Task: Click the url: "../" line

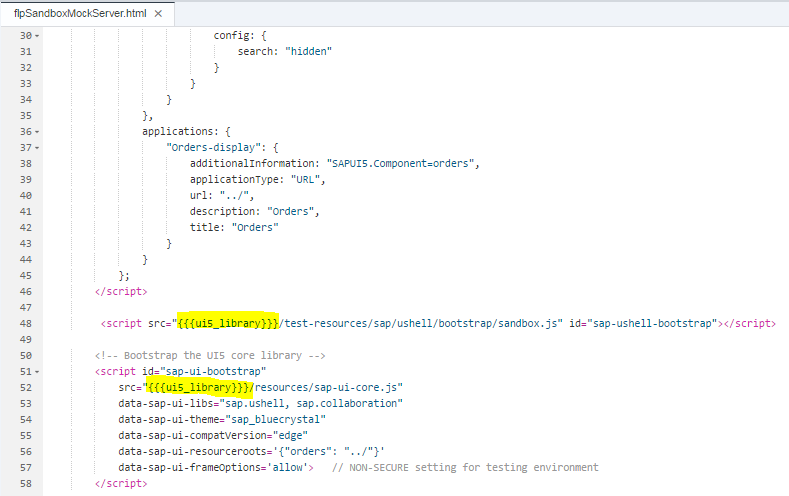Action: pos(222,196)
